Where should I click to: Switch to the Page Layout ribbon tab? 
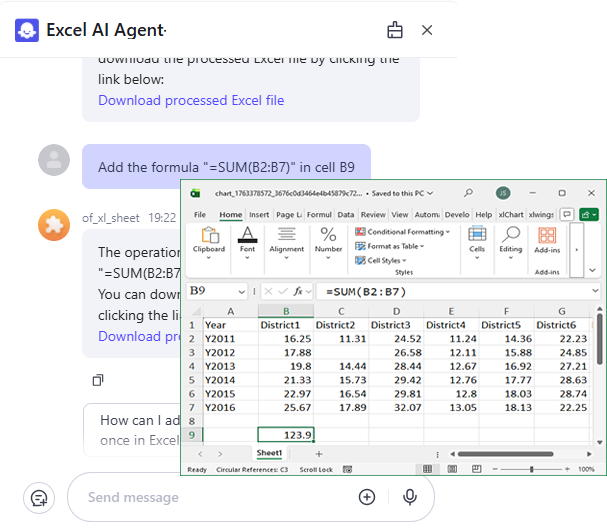coord(289,215)
